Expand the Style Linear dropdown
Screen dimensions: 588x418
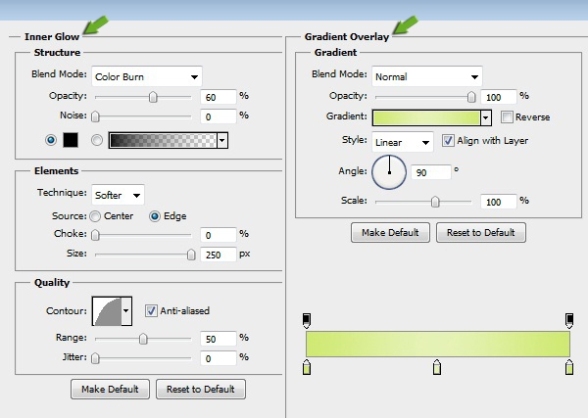(x=402, y=142)
